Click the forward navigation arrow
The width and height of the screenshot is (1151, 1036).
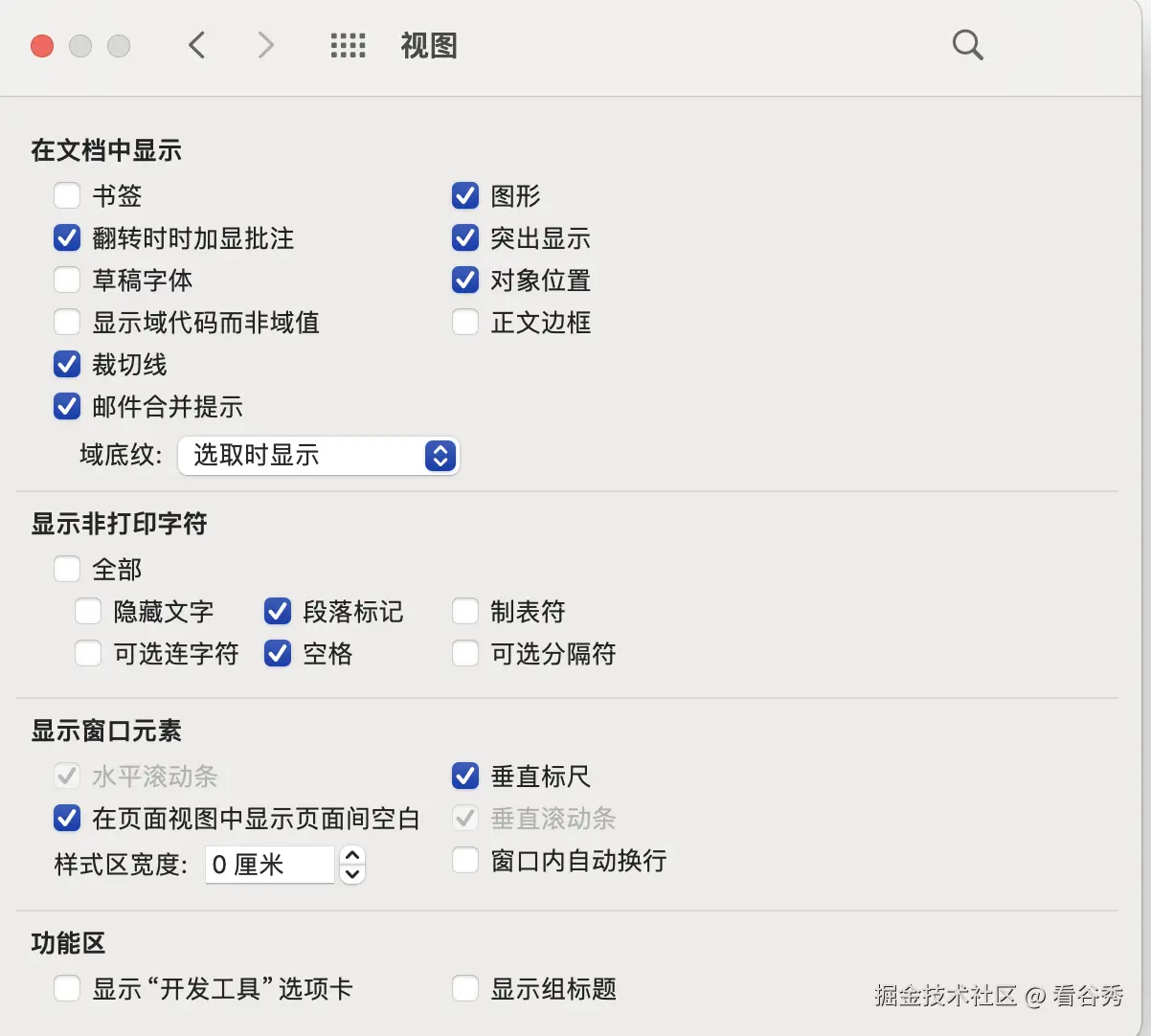click(x=264, y=45)
